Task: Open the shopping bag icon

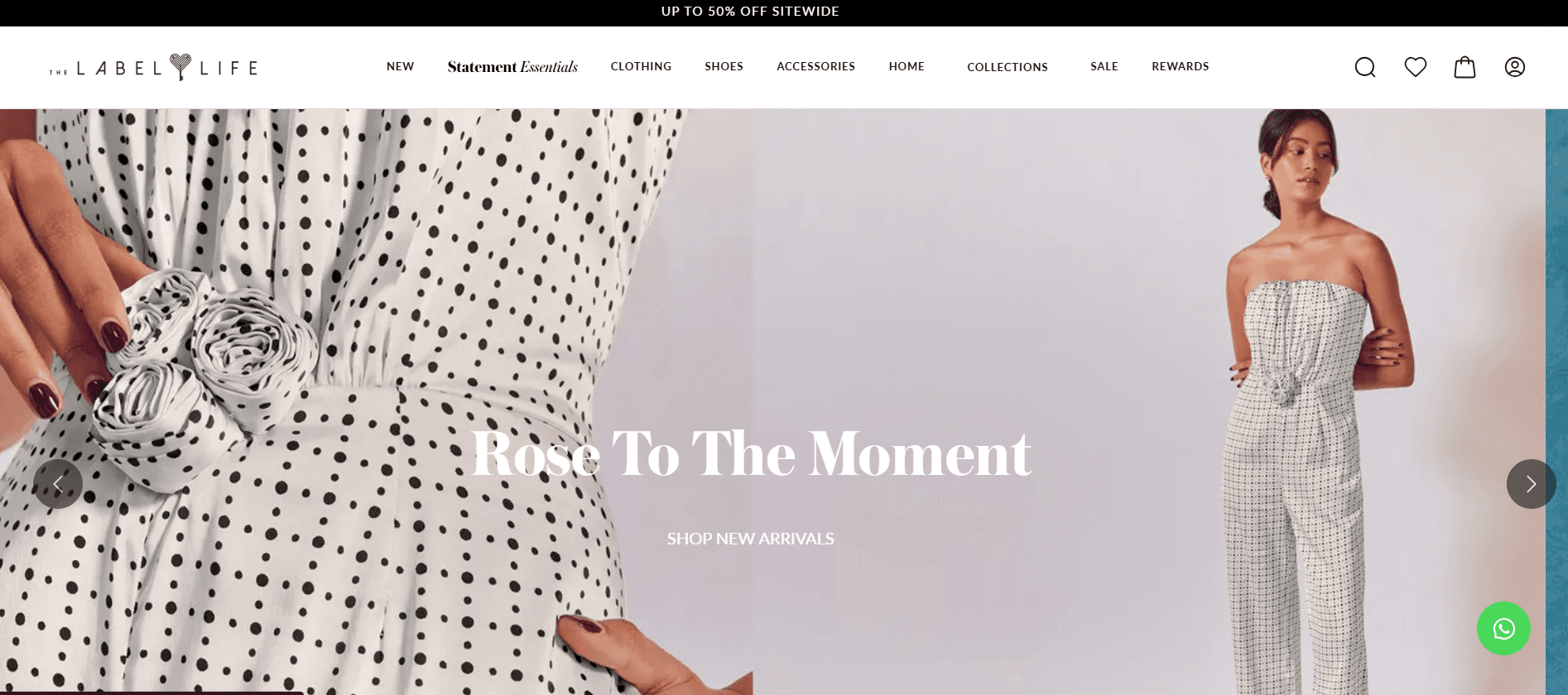Action: pos(1465,67)
